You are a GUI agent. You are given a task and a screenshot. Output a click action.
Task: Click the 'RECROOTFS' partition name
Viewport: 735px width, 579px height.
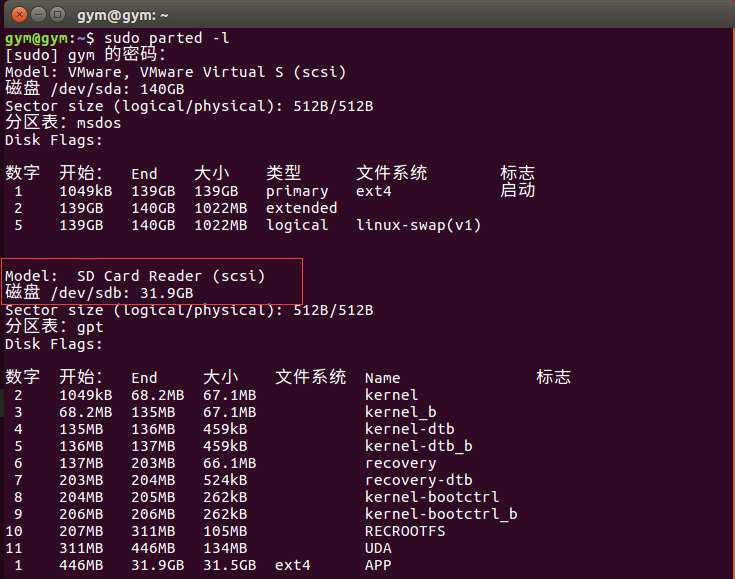coord(405,531)
